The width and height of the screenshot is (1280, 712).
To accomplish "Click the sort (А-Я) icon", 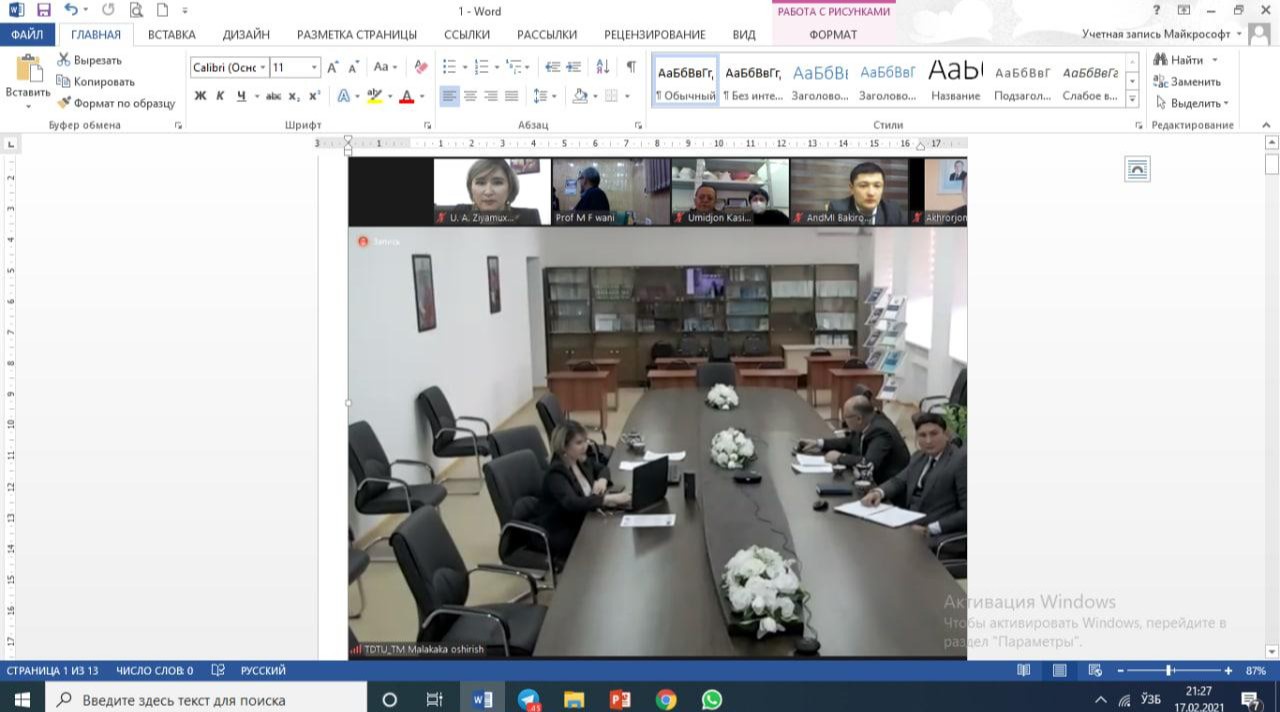I will tap(603, 67).
